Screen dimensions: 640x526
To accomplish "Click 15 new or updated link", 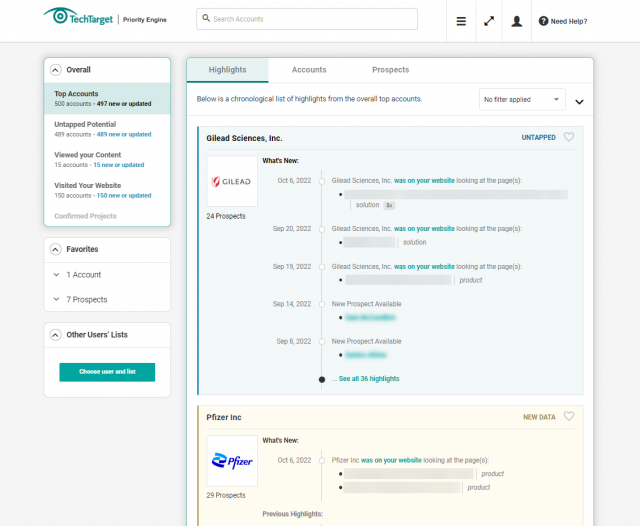I will (x=119, y=165).
